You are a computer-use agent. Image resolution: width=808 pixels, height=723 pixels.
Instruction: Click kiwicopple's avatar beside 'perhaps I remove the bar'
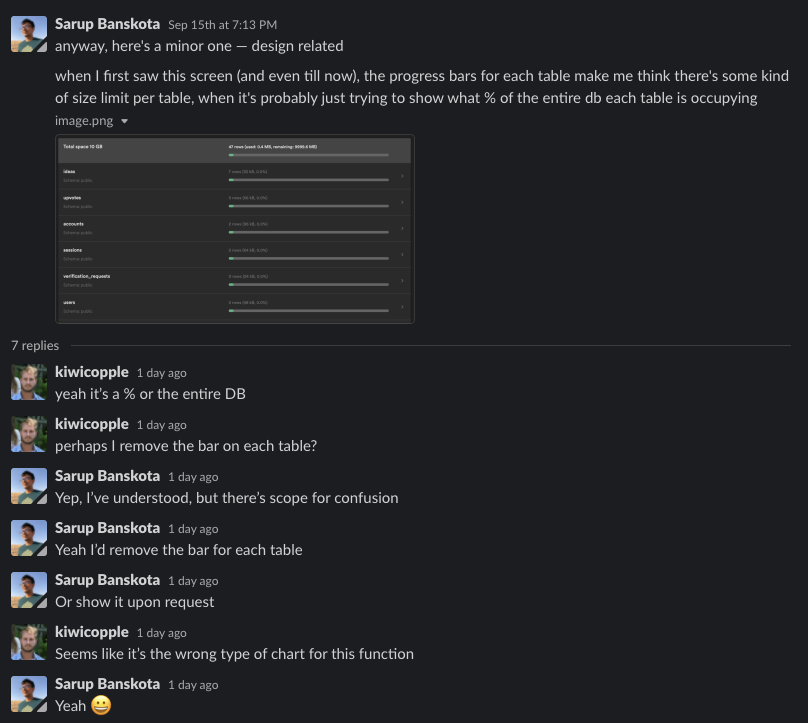(29, 434)
